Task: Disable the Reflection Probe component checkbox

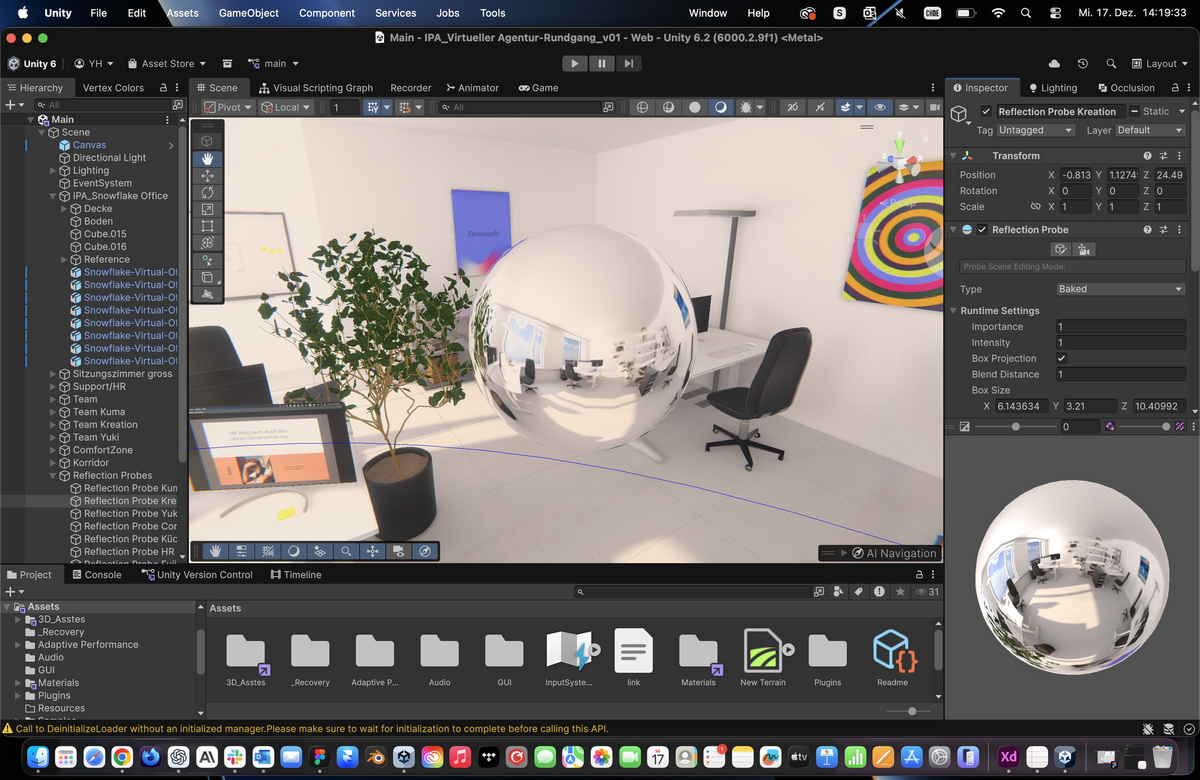Action: tap(982, 230)
